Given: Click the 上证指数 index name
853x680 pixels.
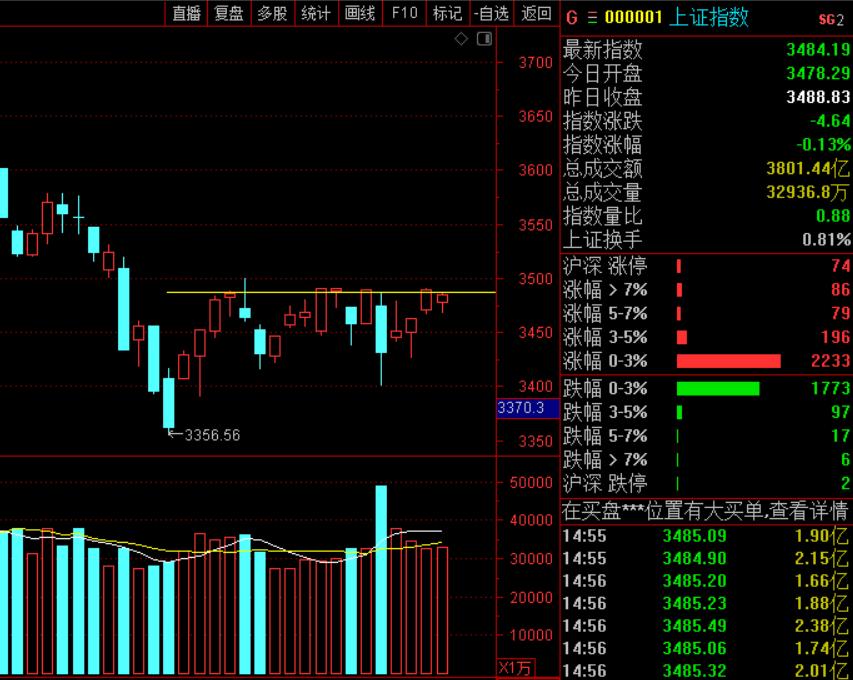Looking at the screenshot, I should 709,17.
